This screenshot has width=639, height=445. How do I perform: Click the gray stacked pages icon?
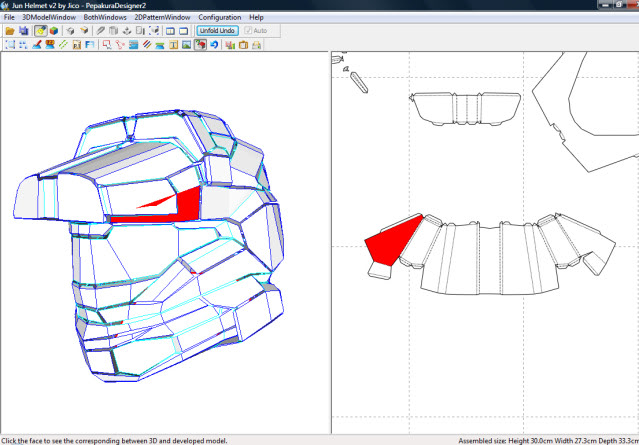click(114, 31)
